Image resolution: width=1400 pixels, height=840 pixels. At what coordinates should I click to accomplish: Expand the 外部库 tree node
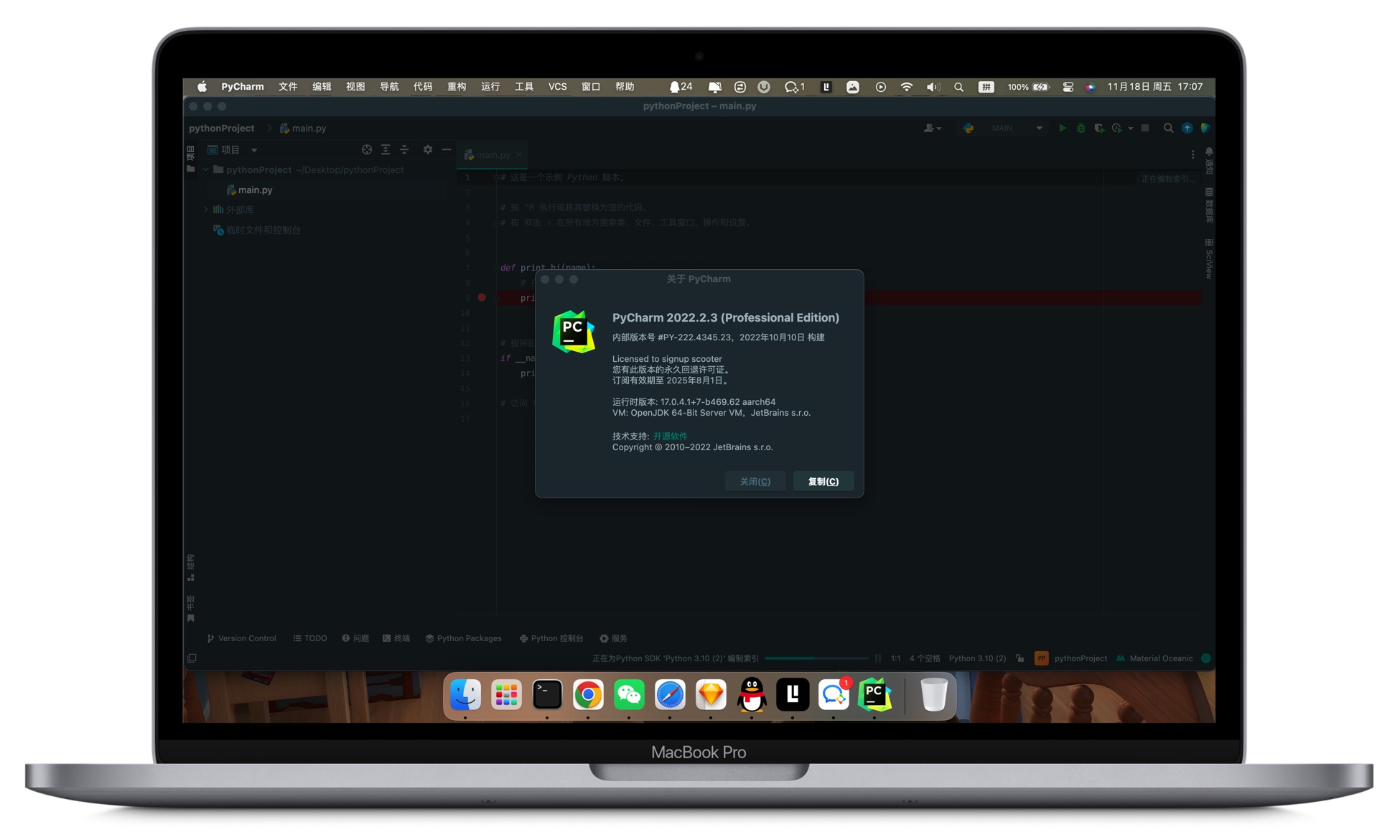pos(206,210)
